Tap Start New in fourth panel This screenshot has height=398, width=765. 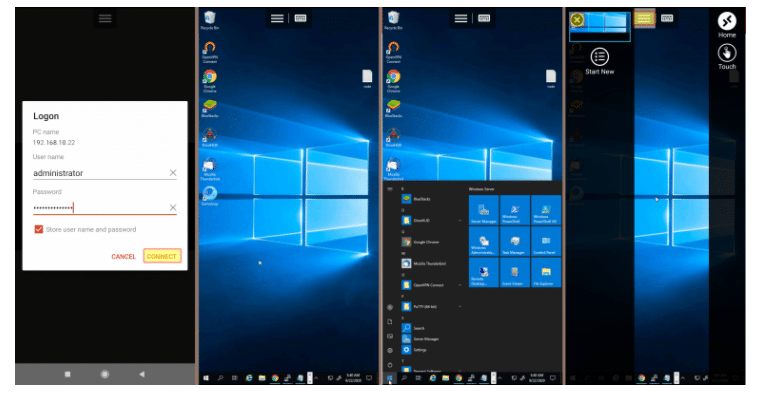click(x=600, y=61)
